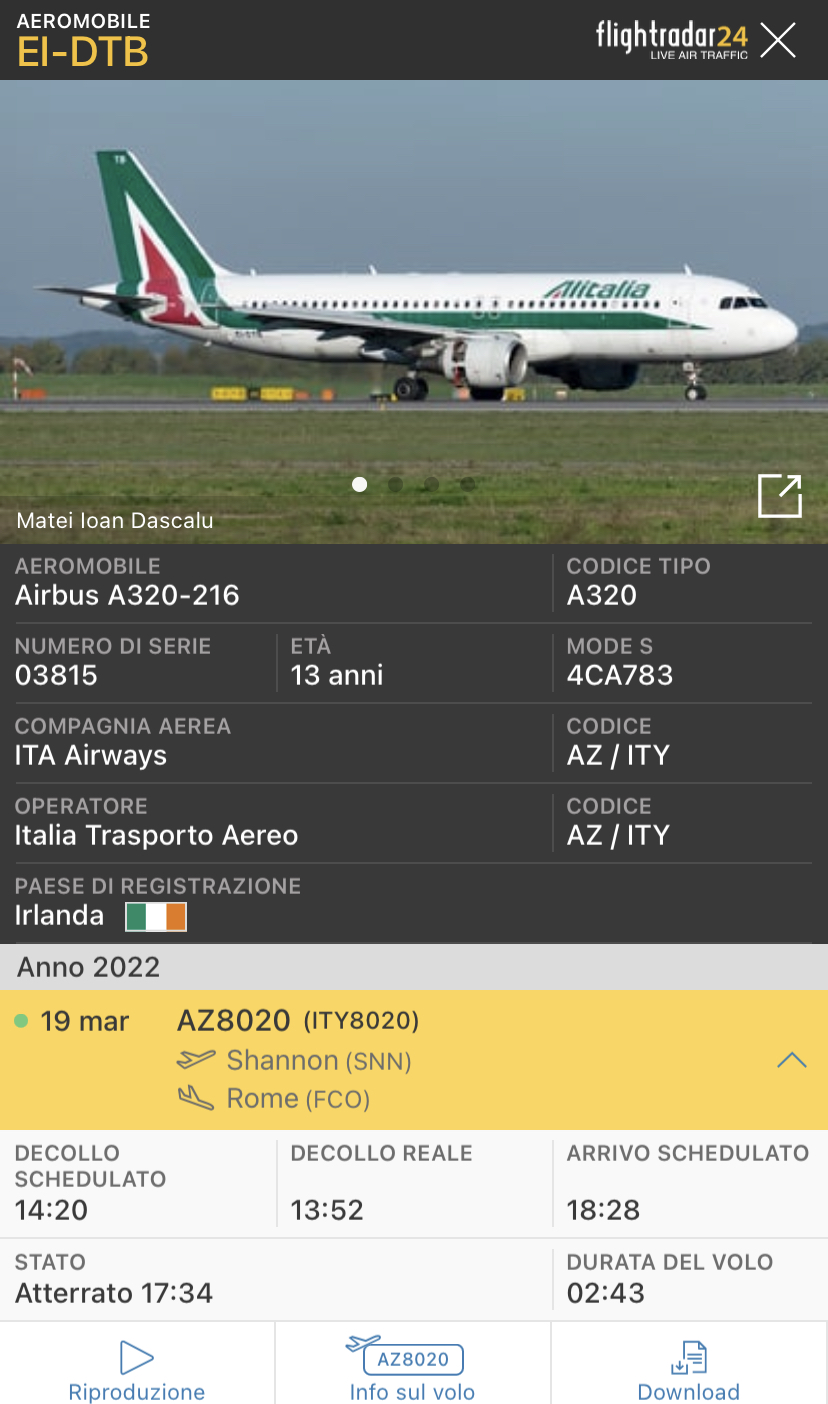Click photographer credit Matei Ioan Dascalu
This screenshot has height=1404, width=828.
pos(115,521)
